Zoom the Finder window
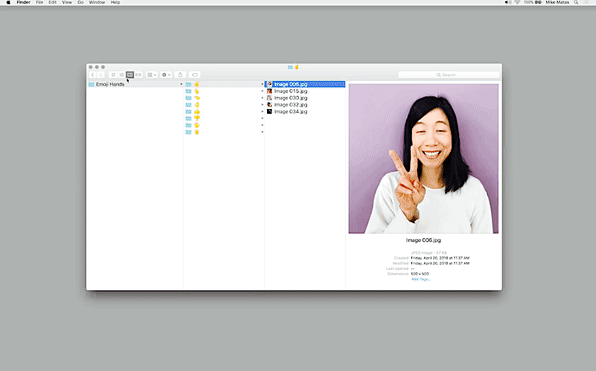 [103, 67]
